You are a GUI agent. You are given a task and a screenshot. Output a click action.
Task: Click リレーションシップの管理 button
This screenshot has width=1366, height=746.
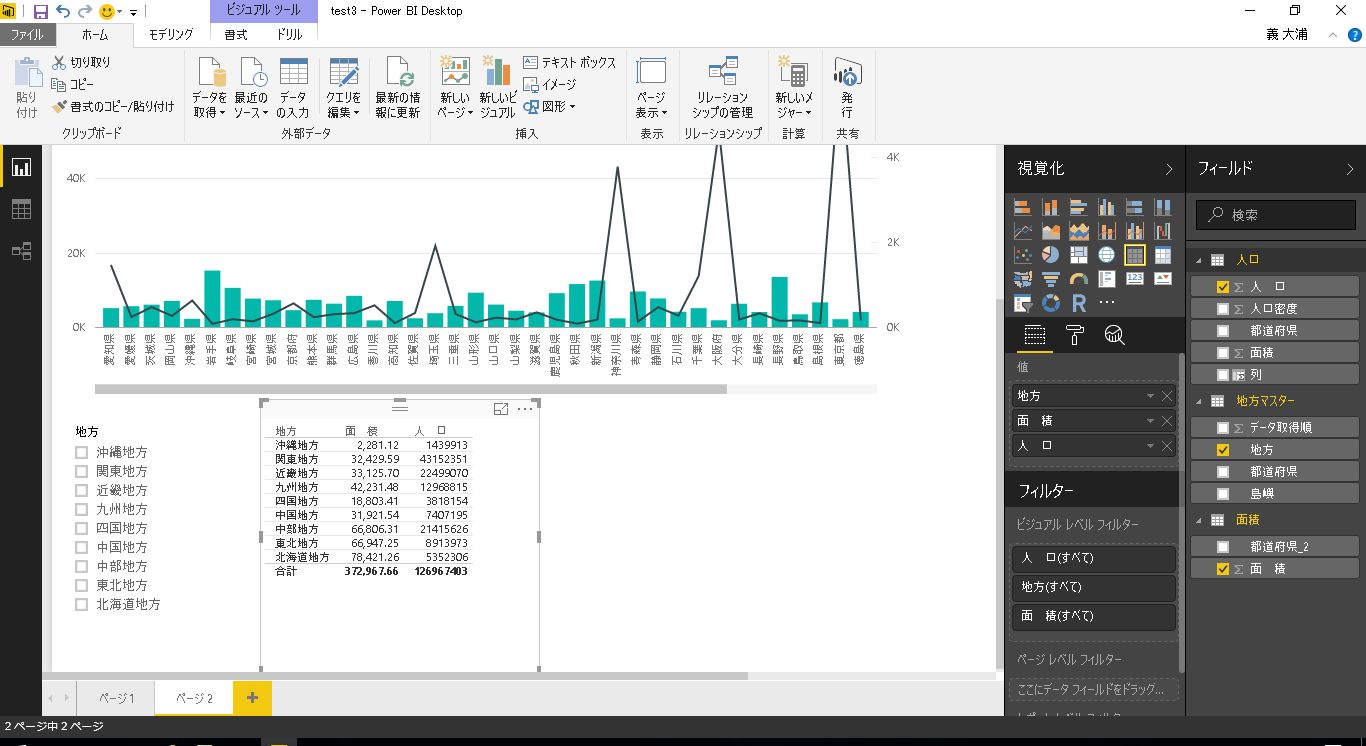(x=723, y=88)
